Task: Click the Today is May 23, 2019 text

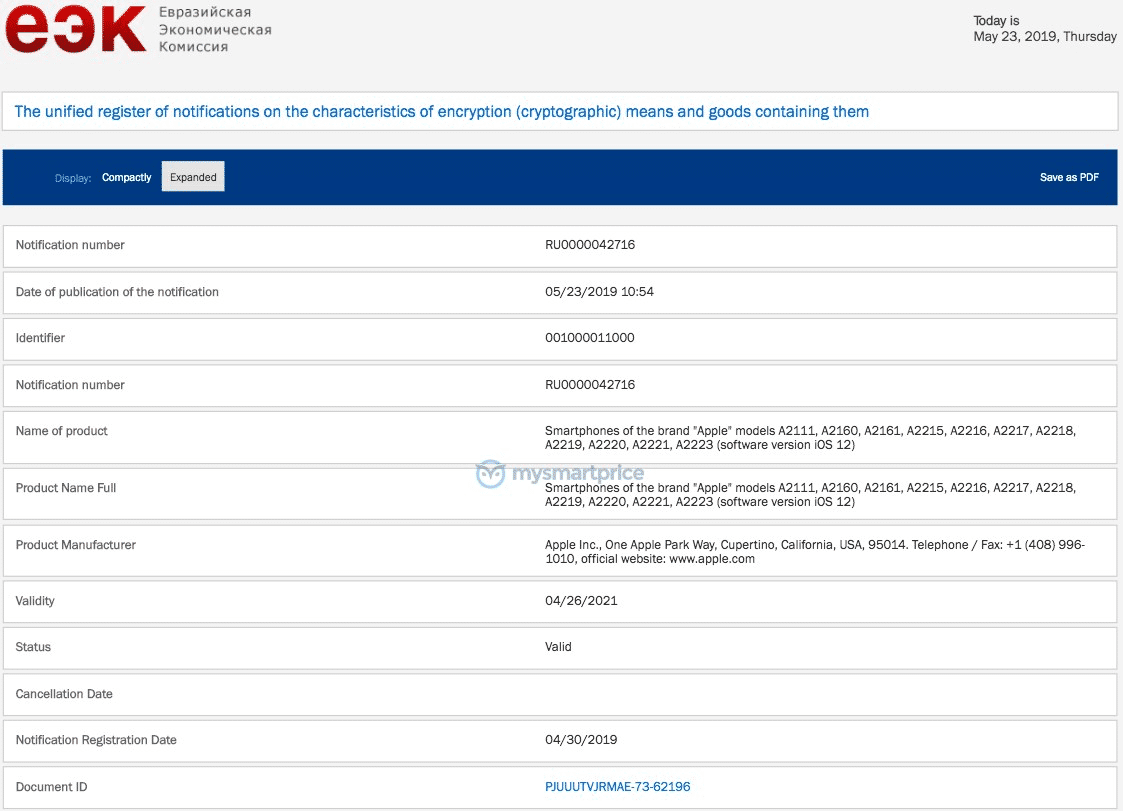Action: click(1045, 28)
